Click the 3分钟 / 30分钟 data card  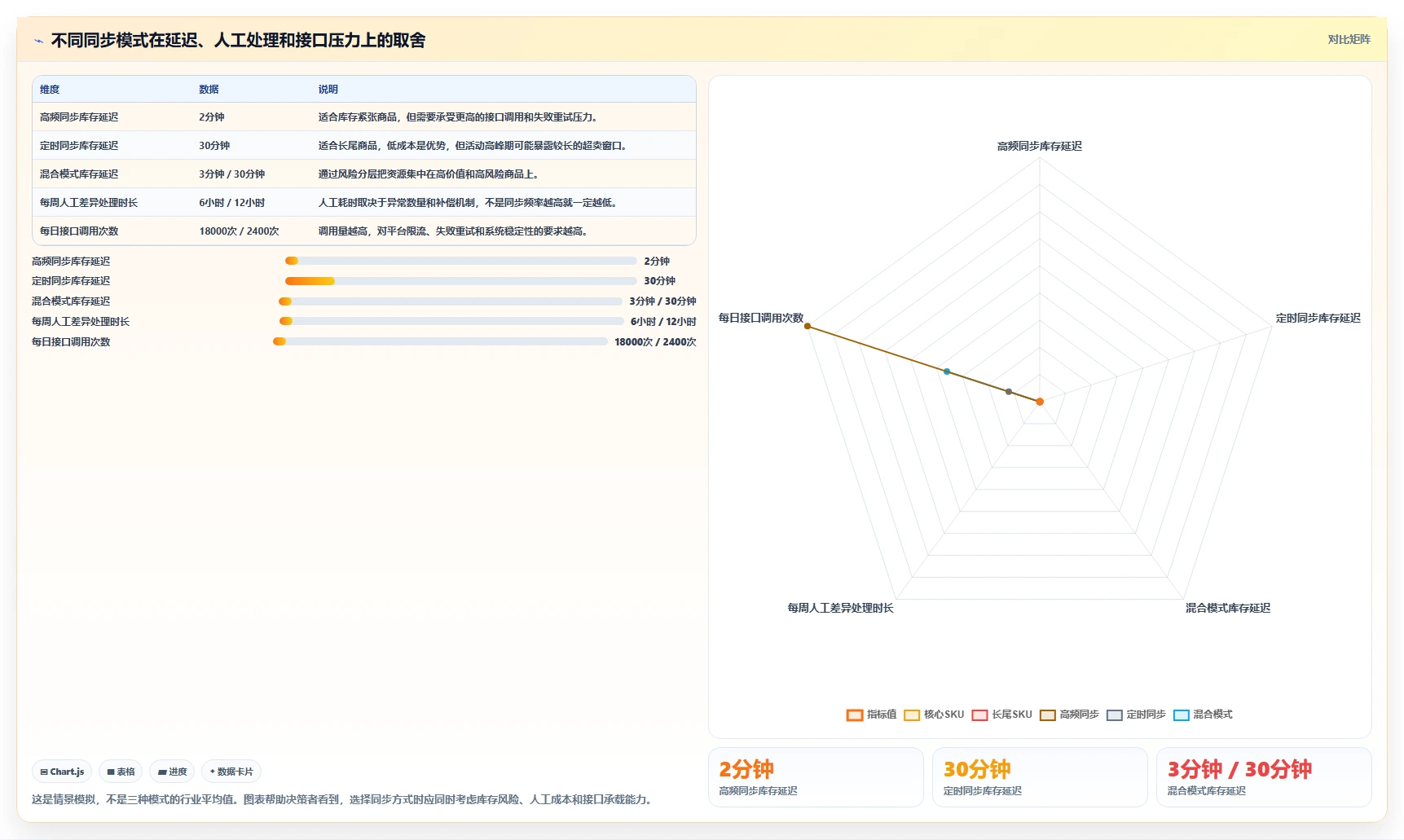tap(1264, 777)
